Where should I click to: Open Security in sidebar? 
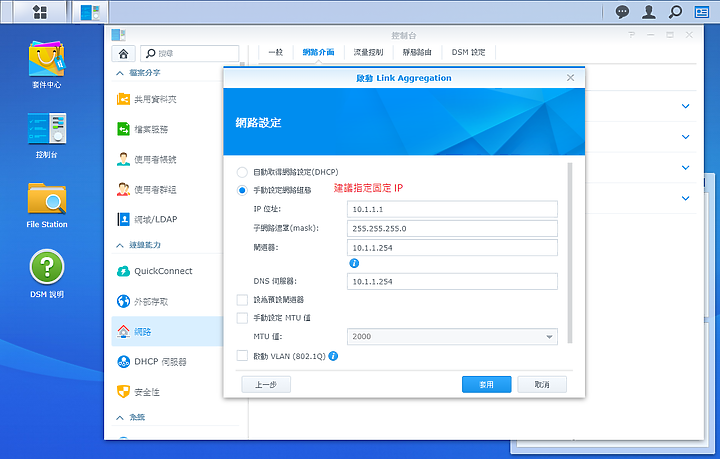coord(167,392)
